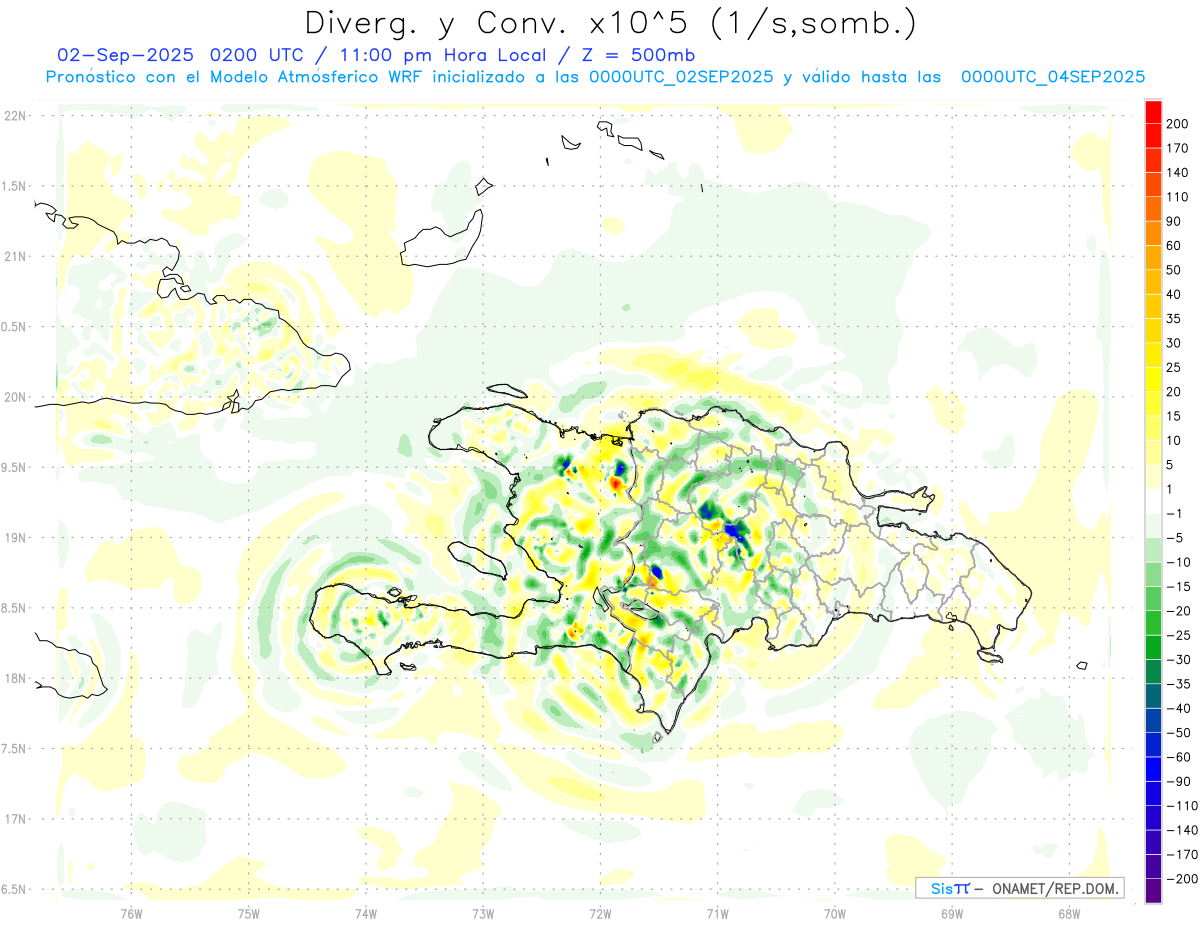Click the '-110' value on the color scale
This screenshot has height=927, width=1200.
click(1181, 806)
